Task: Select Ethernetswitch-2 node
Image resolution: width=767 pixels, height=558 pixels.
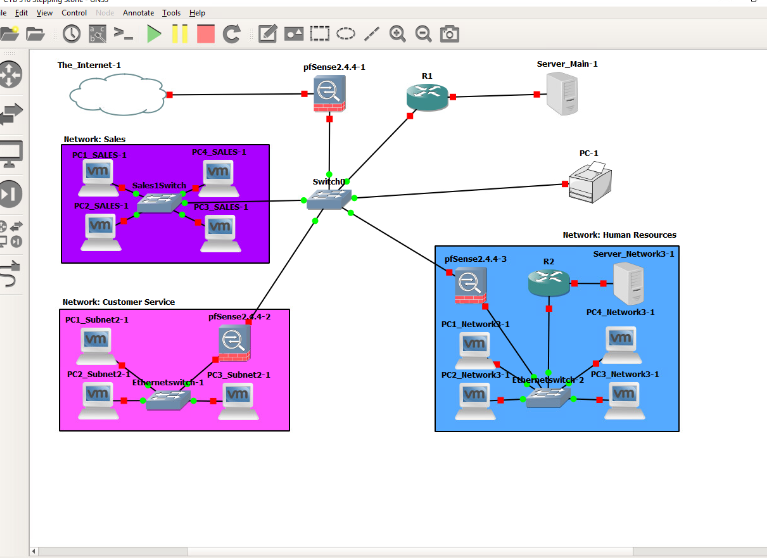Action: (548, 398)
